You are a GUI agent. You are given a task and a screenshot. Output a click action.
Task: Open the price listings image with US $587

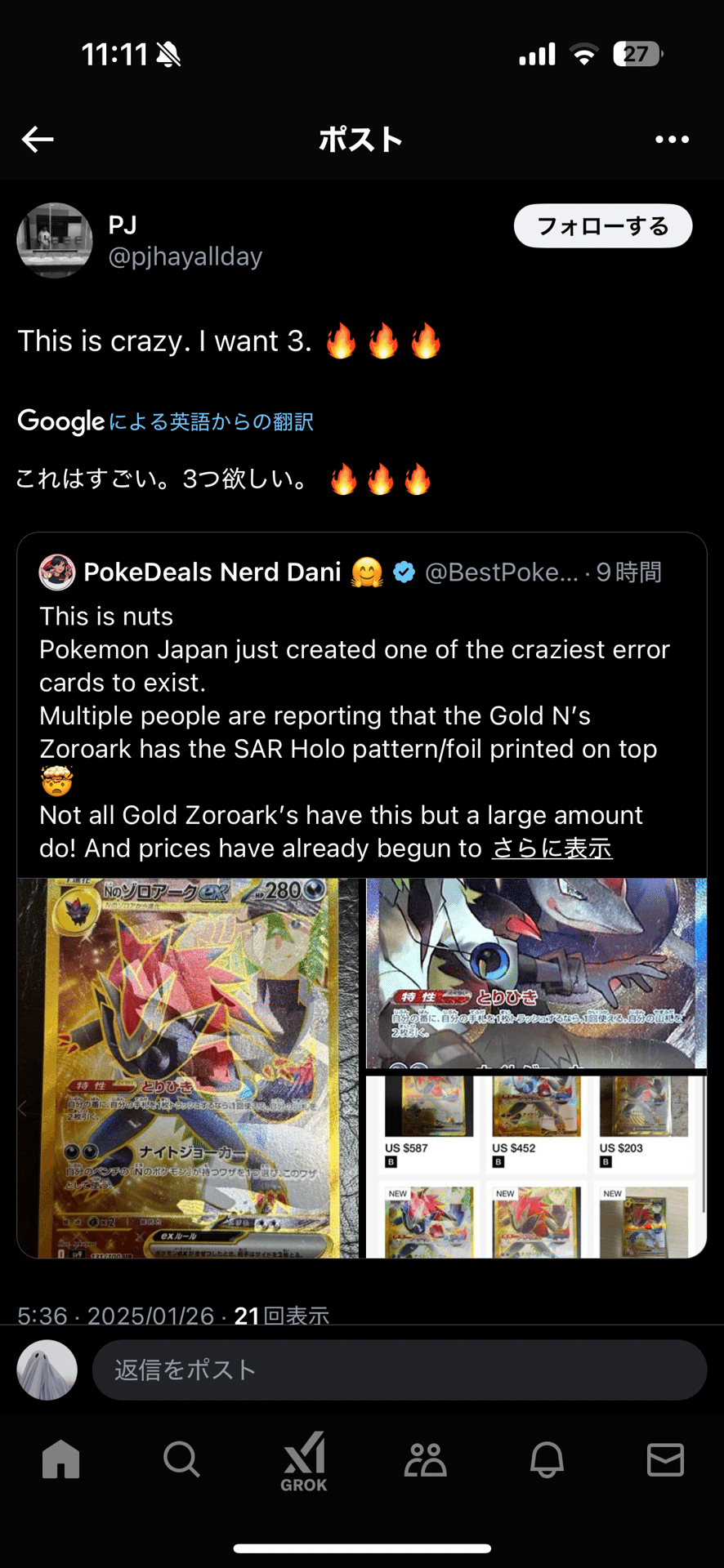coord(536,1167)
